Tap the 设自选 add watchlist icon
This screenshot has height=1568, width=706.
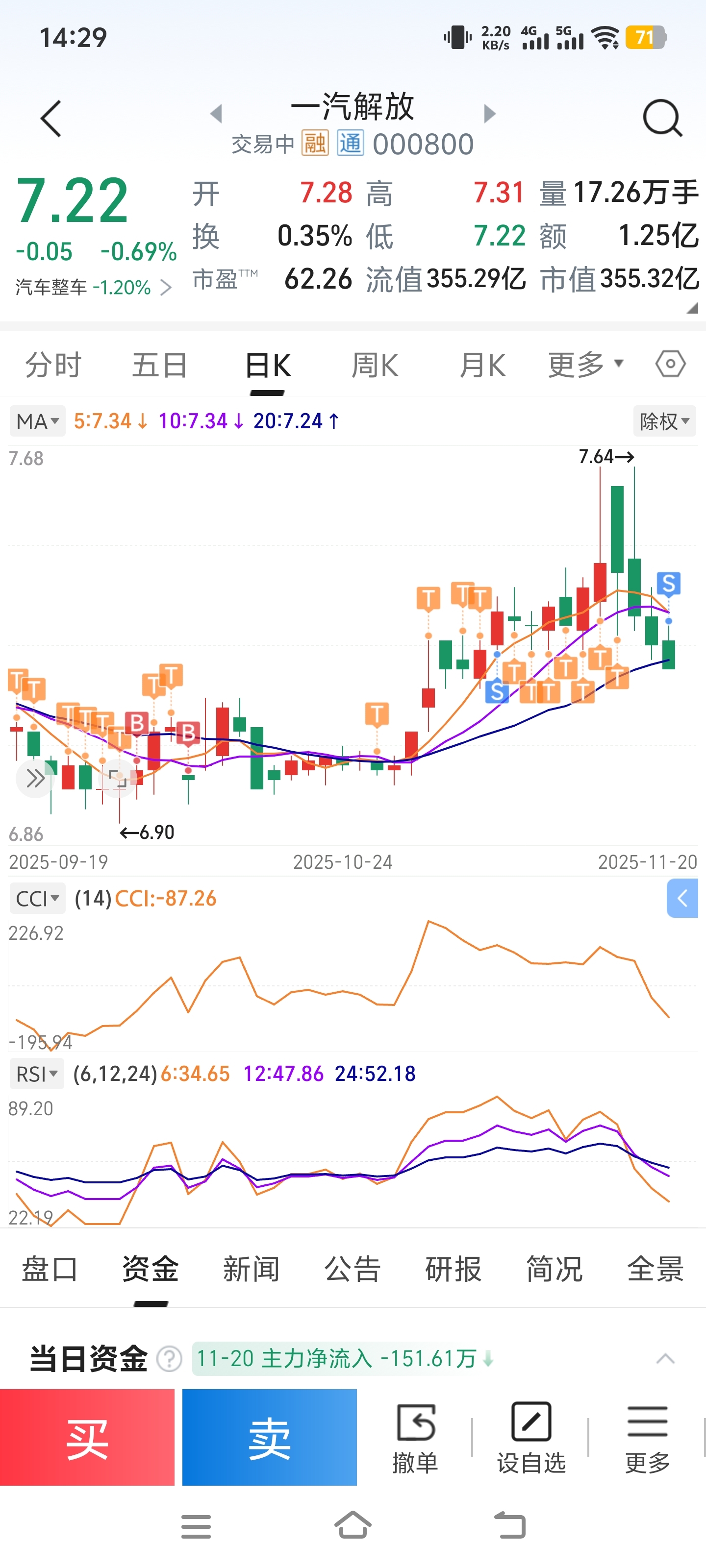tap(531, 1437)
